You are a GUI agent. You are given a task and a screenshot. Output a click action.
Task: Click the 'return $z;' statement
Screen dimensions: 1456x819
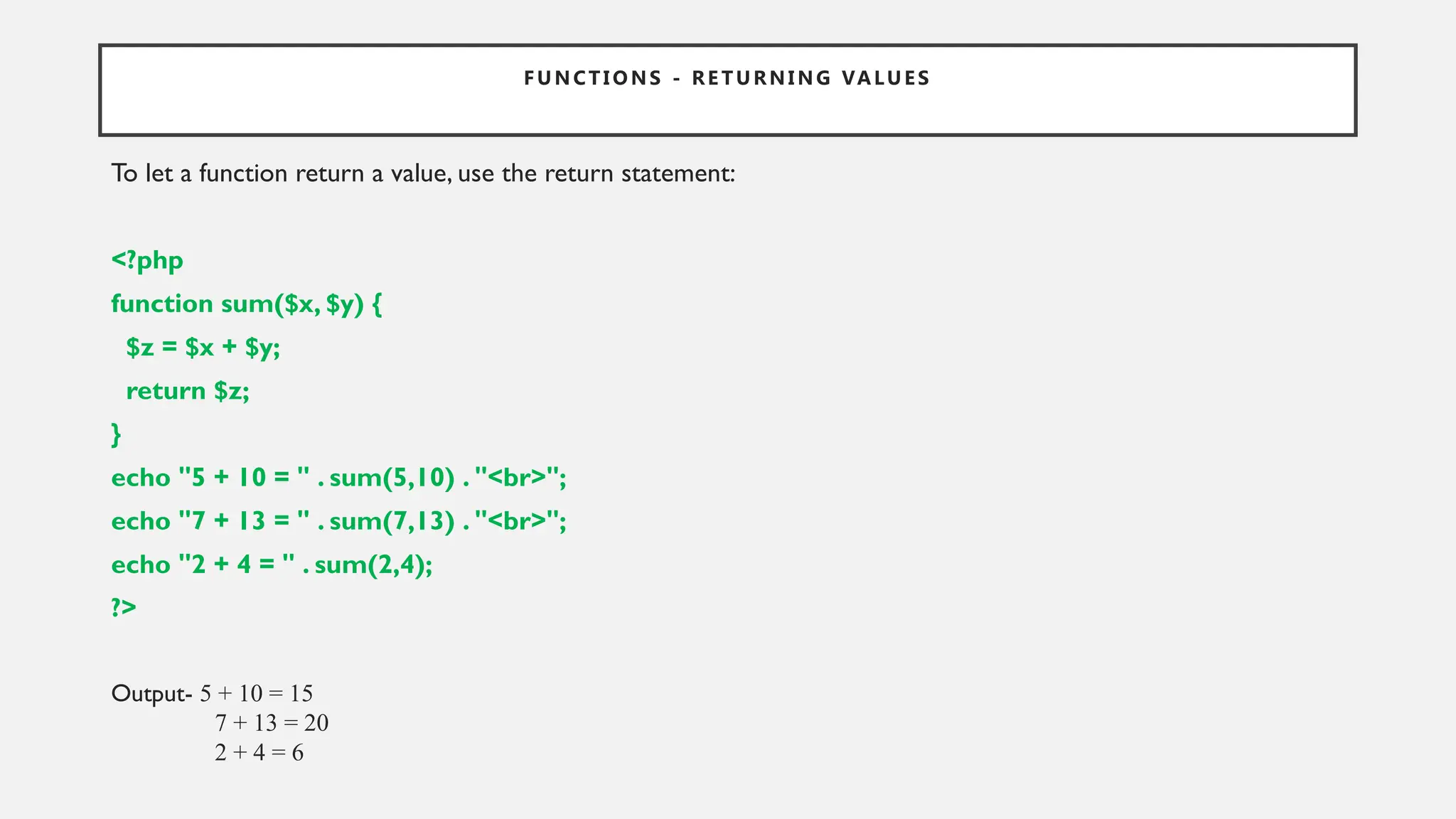188,391
